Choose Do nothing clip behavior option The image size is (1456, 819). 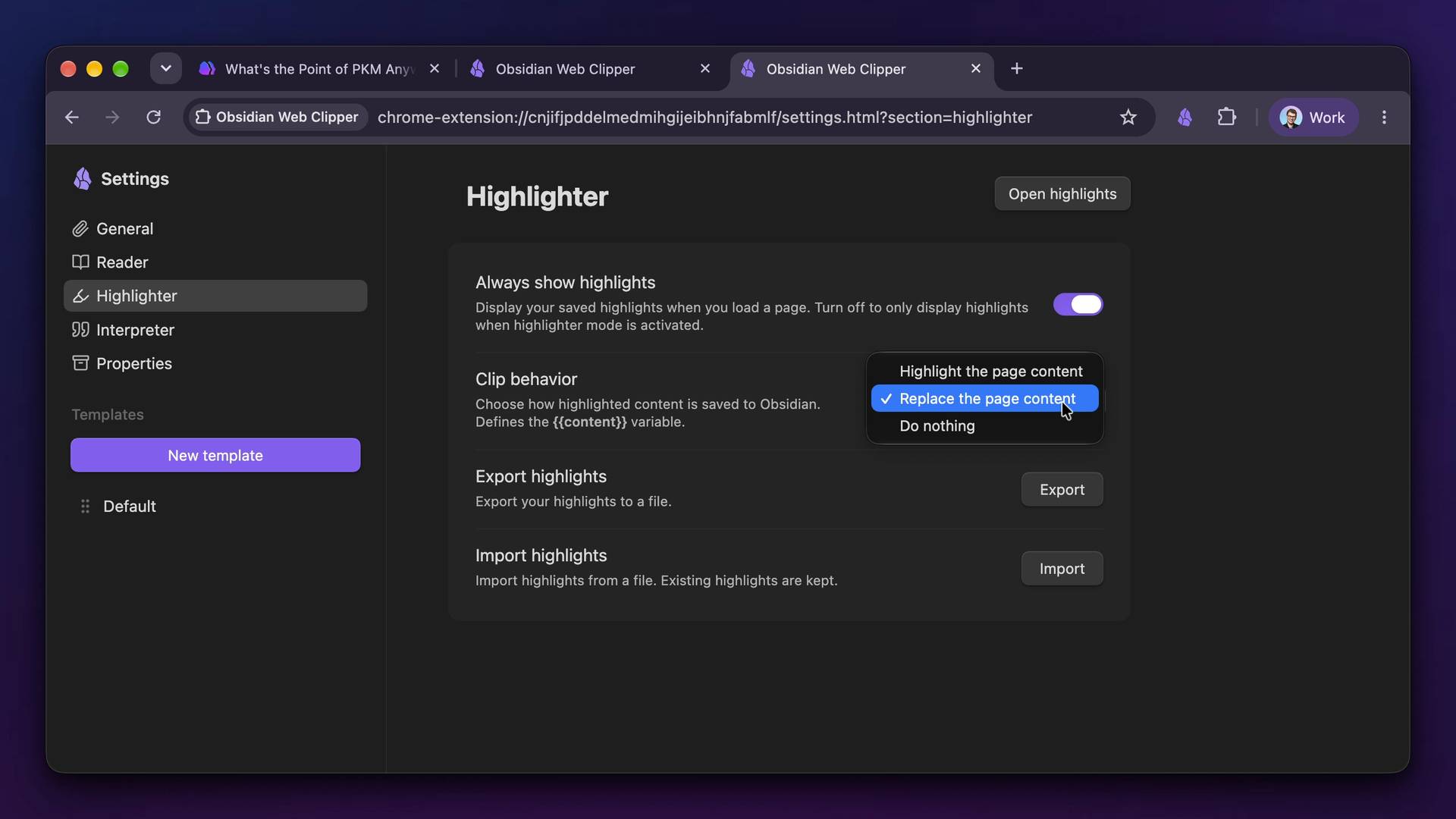pyautogui.click(x=984, y=426)
